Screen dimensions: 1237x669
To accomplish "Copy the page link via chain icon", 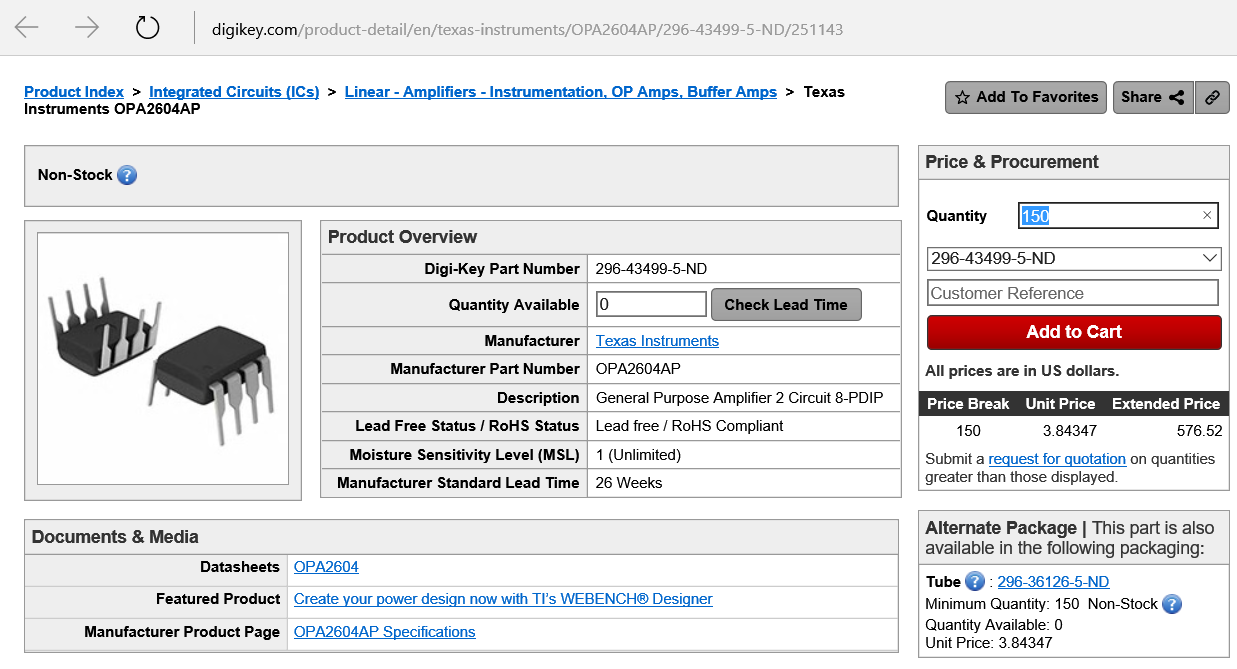I will click(x=1212, y=97).
